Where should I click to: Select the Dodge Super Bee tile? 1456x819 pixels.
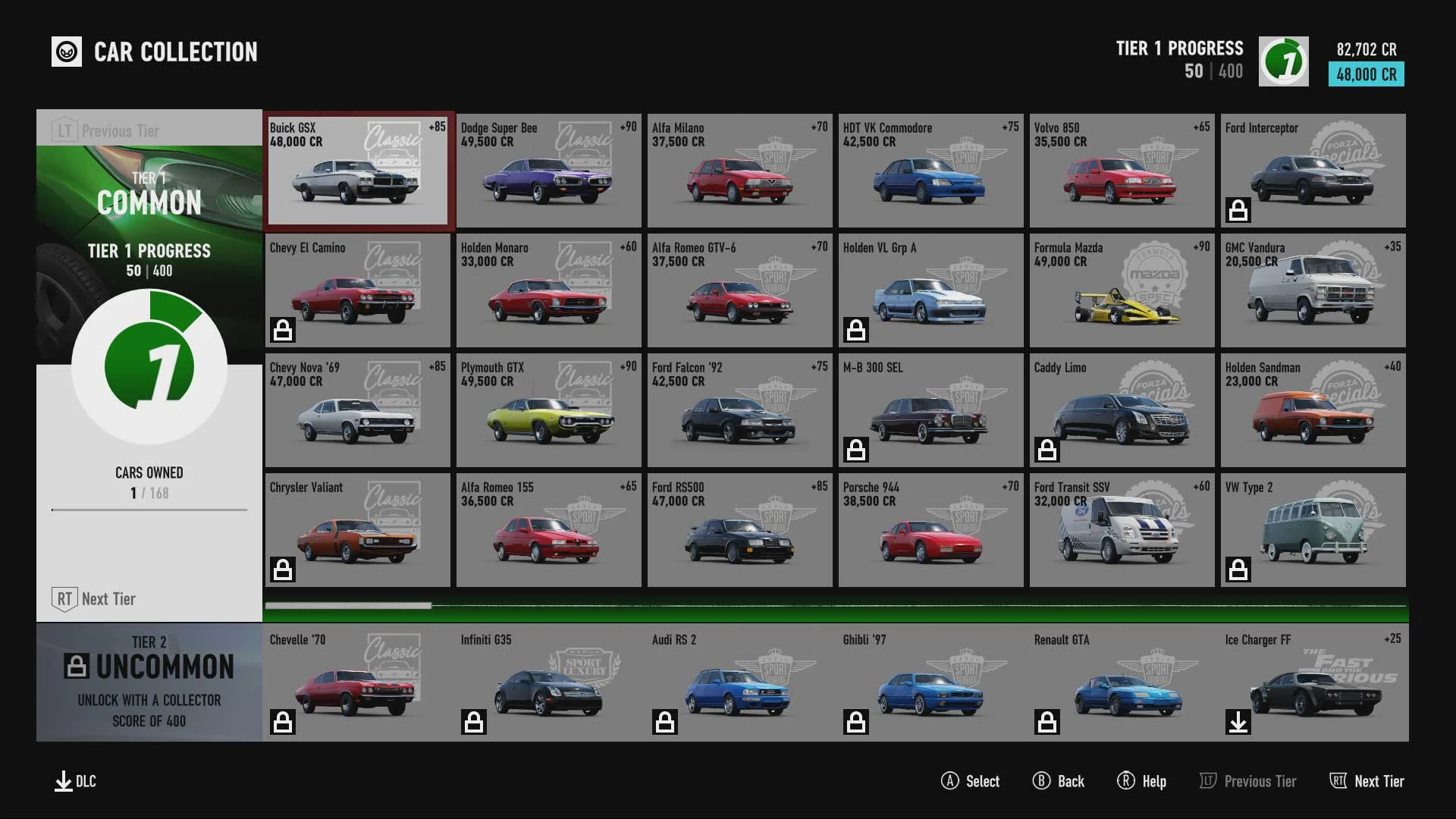549,171
